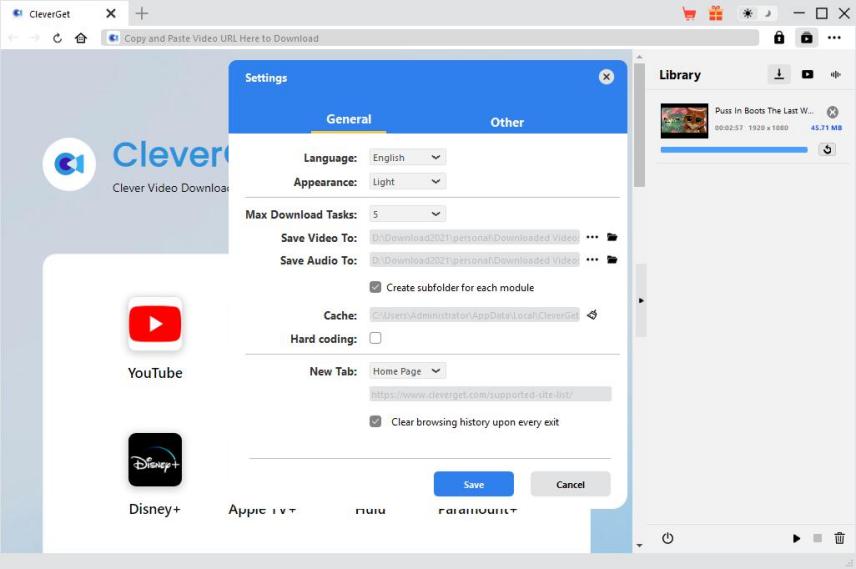Open the Language dropdown
856x569 pixels.
407,157
